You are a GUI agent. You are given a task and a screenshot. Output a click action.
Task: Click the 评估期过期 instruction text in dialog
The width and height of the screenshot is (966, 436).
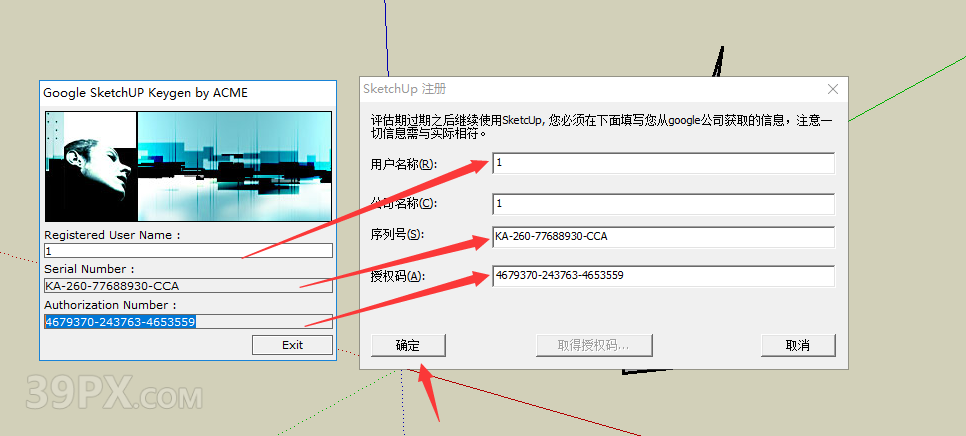(601, 126)
